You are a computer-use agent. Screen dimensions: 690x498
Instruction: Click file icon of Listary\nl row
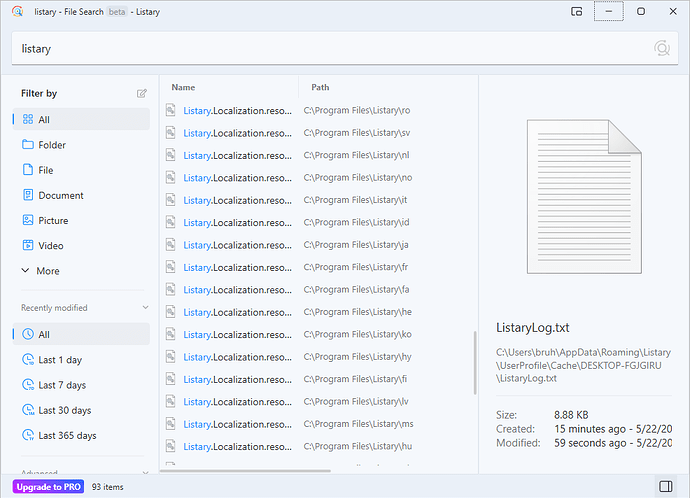tap(170, 155)
